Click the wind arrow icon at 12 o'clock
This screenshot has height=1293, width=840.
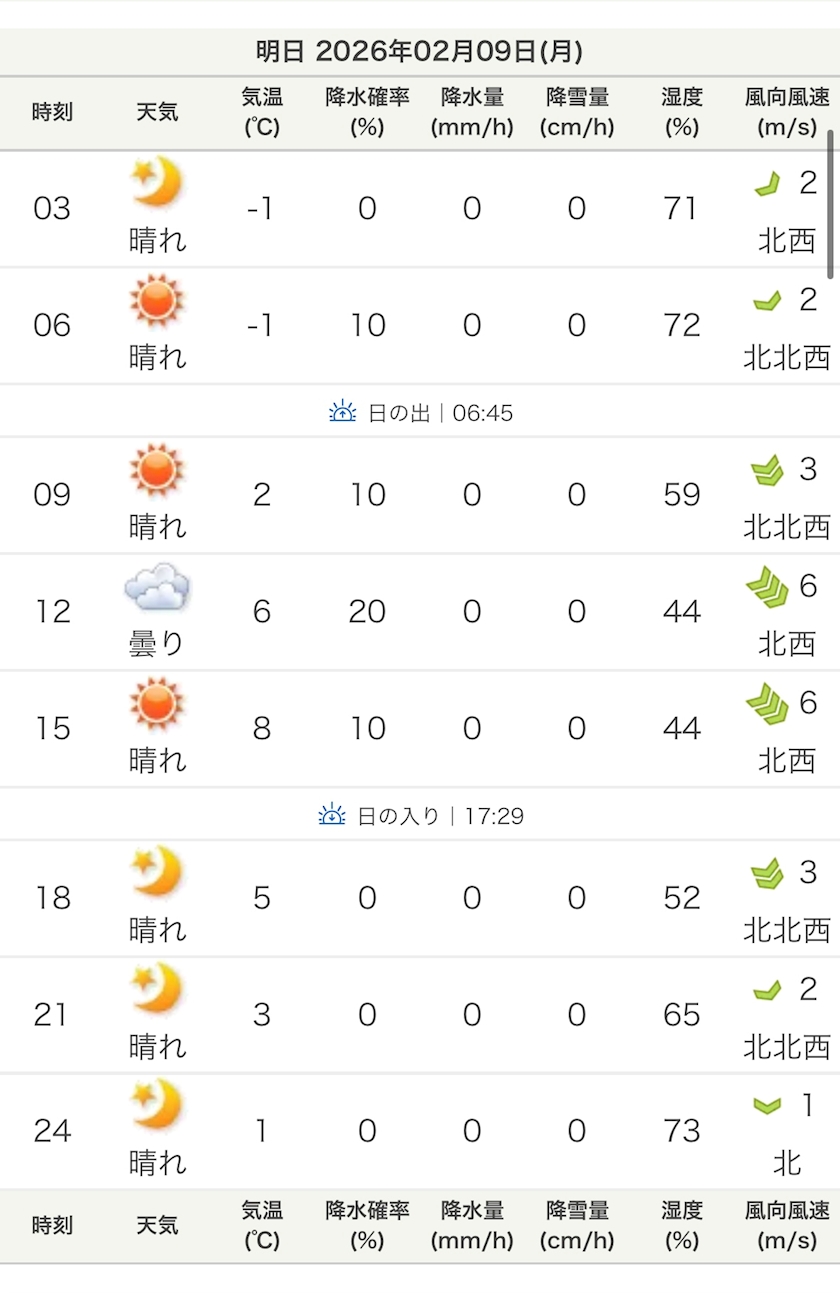click(767, 587)
